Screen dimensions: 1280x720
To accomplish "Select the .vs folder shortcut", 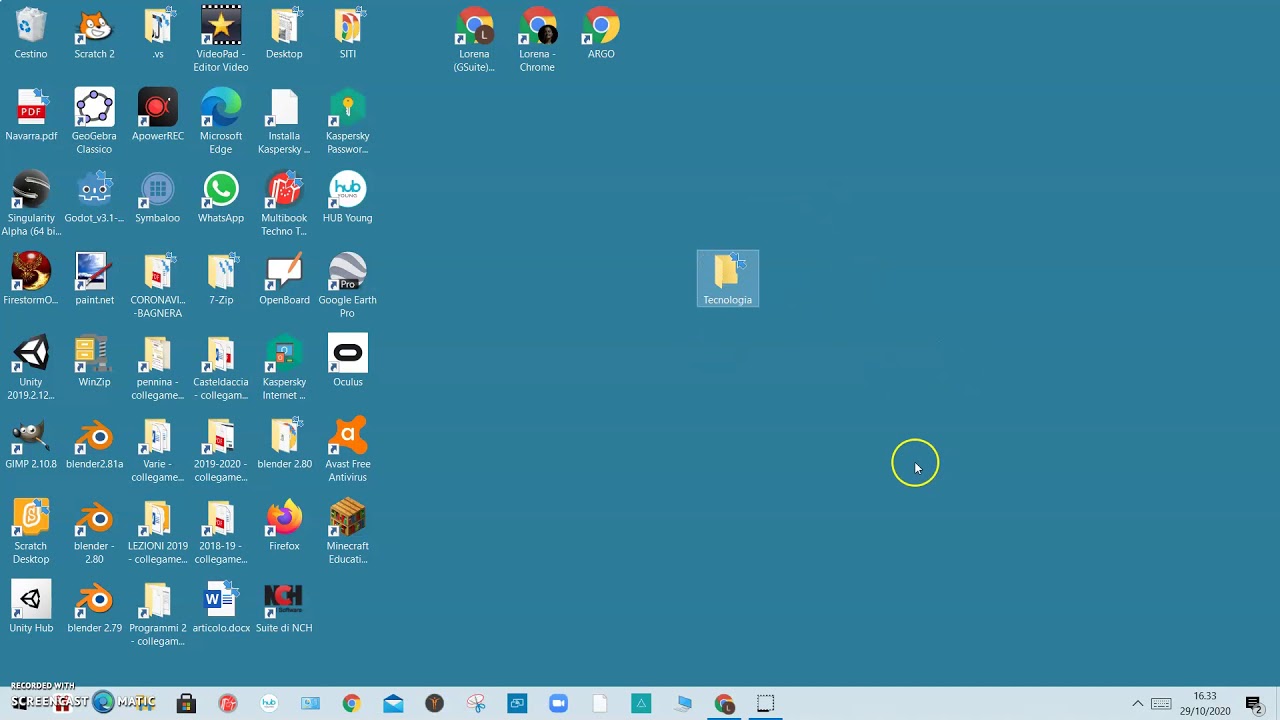I will tap(157, 34).
